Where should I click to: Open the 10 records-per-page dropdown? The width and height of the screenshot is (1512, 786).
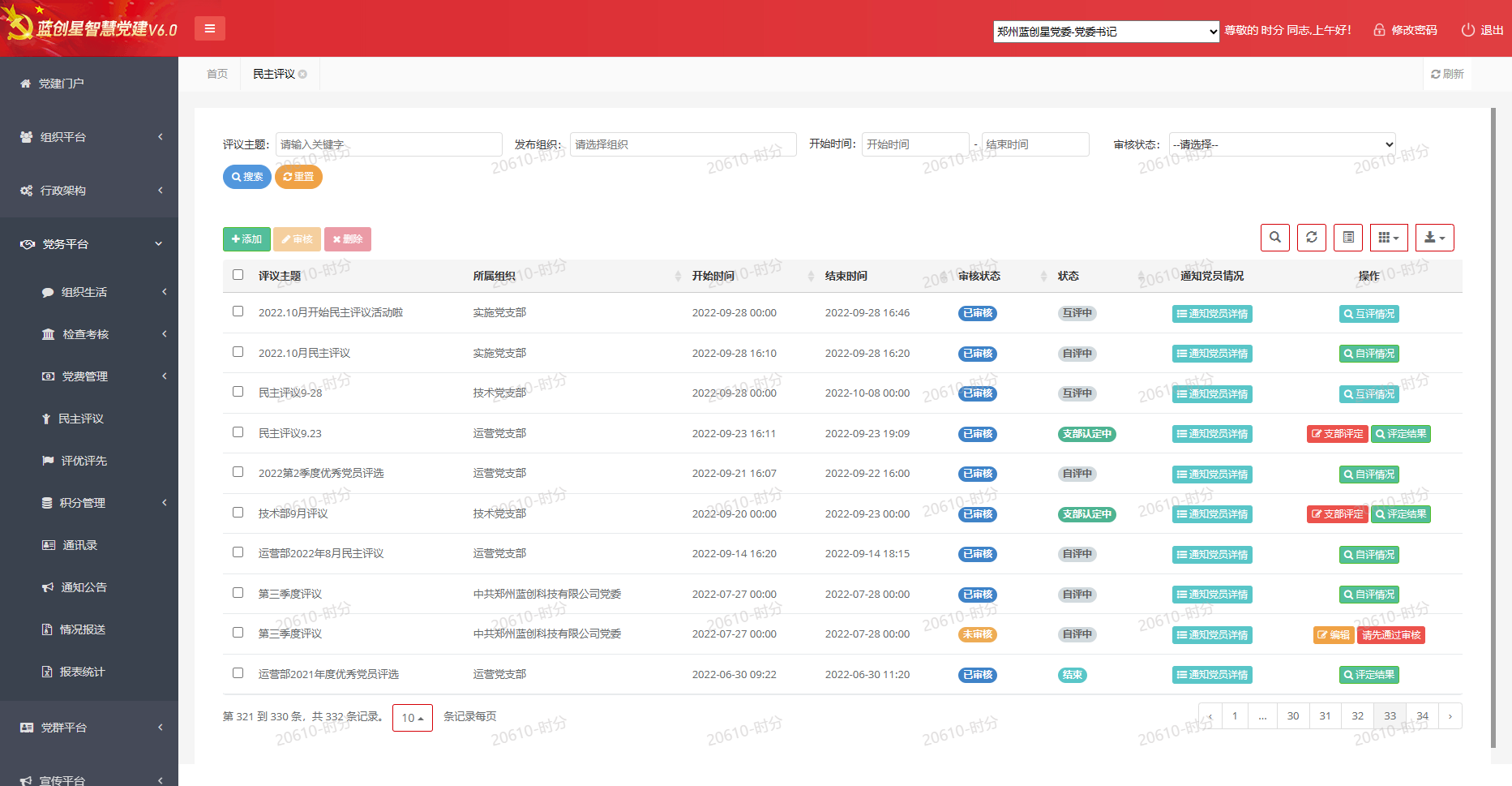click(x=413, y=718)
